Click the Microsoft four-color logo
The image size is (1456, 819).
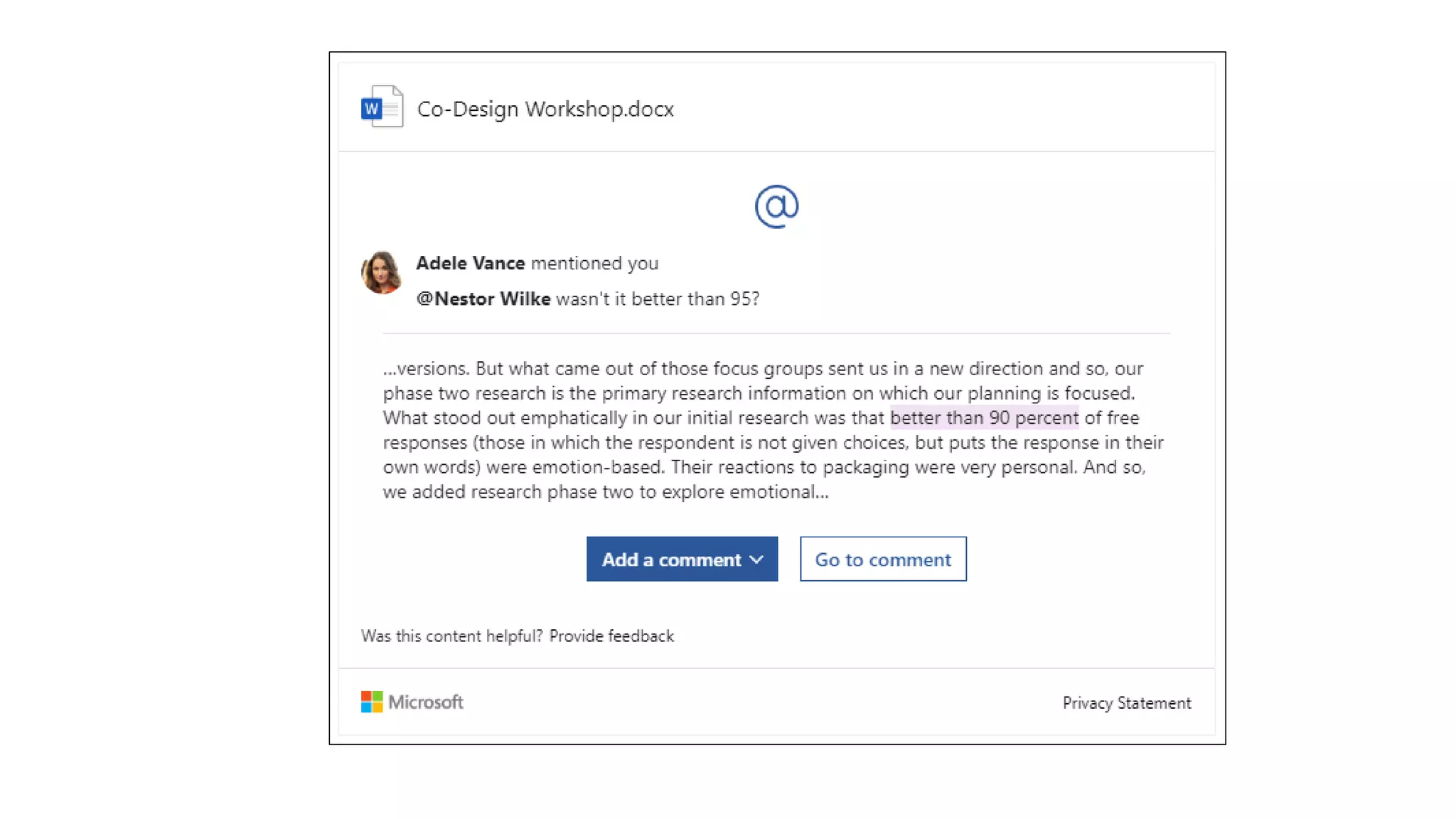(x=371, y=702)
